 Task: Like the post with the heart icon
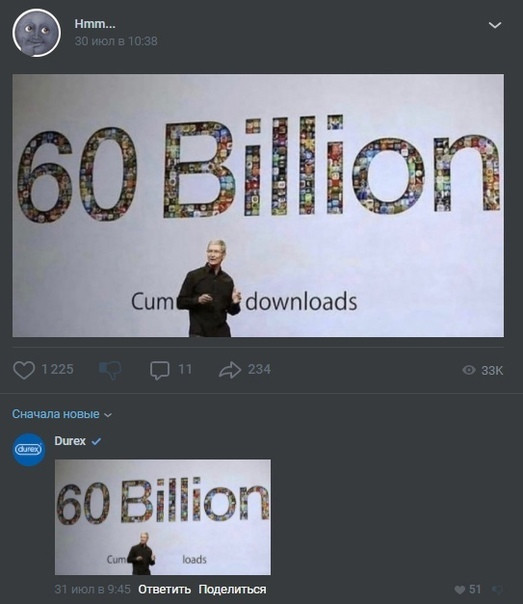pos(24,370)
